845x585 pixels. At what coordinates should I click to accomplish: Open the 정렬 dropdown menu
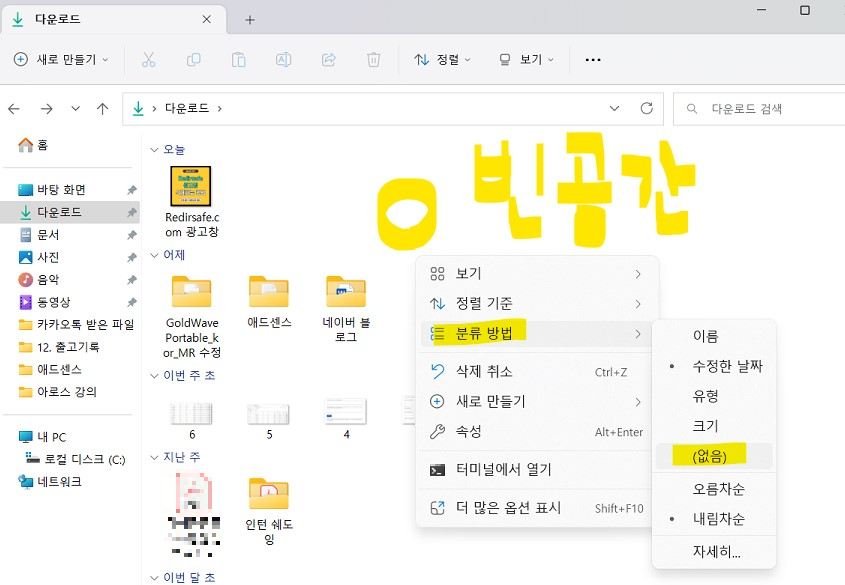440,60
